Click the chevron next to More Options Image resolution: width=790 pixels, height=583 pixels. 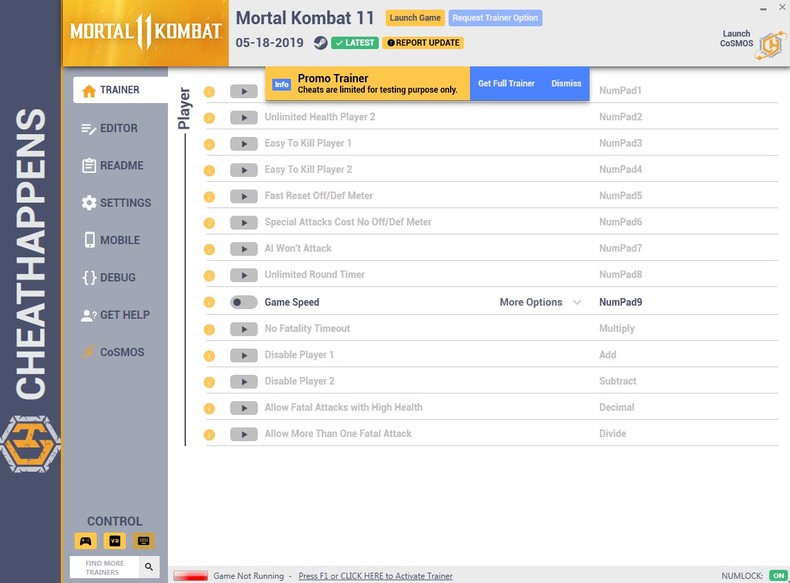tap(577, 302)
